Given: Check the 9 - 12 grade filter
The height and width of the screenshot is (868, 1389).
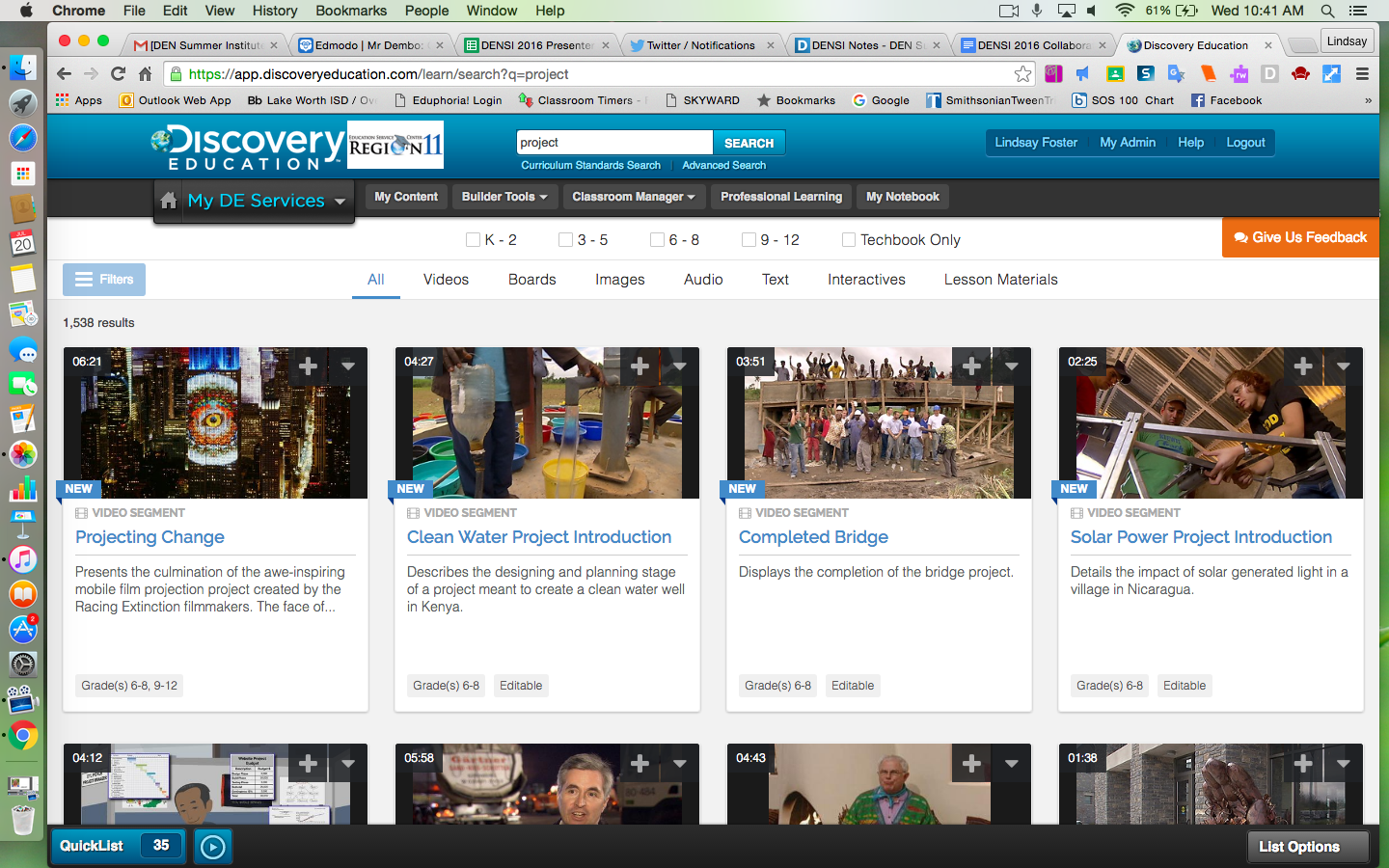Looking at the screenshot, I should pos(749,240).
